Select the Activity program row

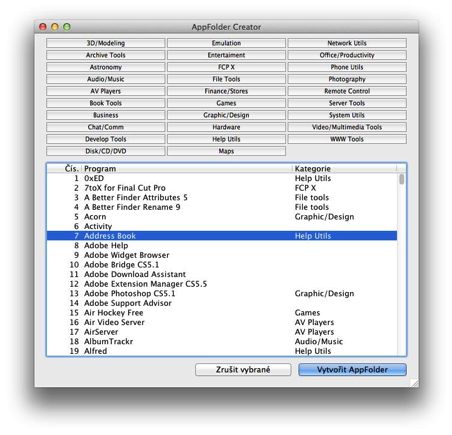click(x=222, y=226)
